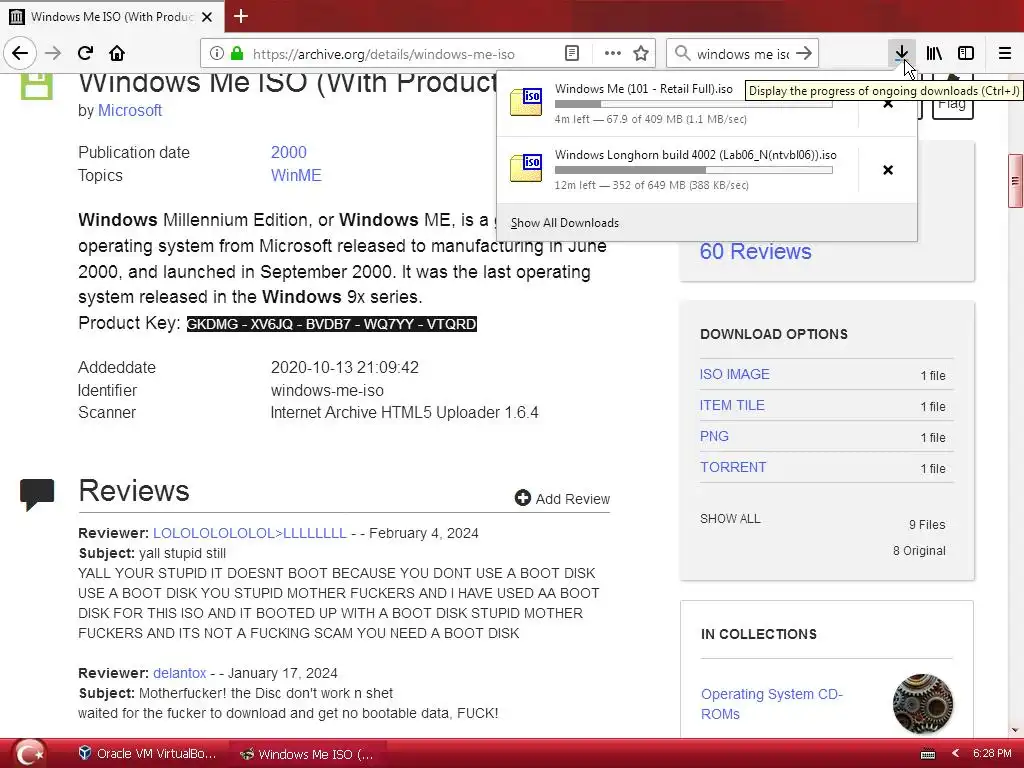View the green padlock connection details

[x=237, y=54]
